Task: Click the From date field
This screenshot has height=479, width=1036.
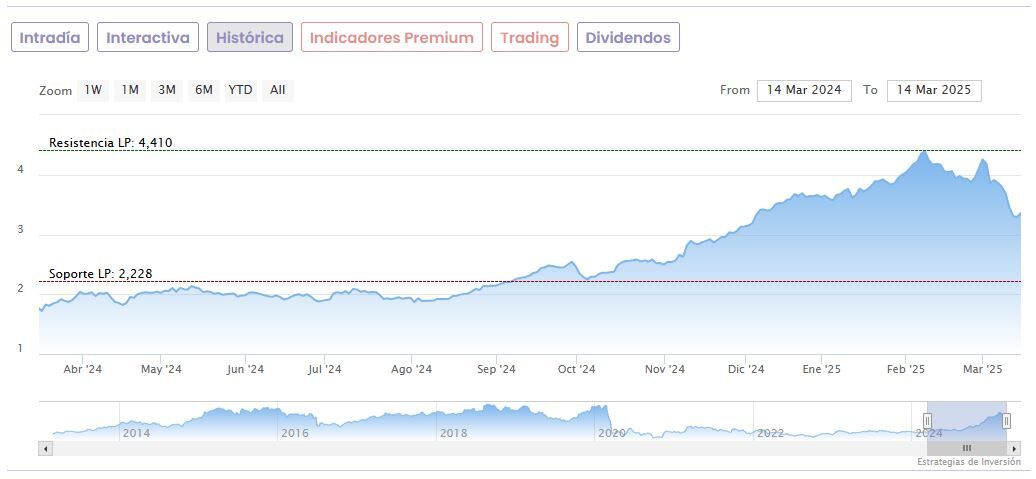Action: point(804,90)
